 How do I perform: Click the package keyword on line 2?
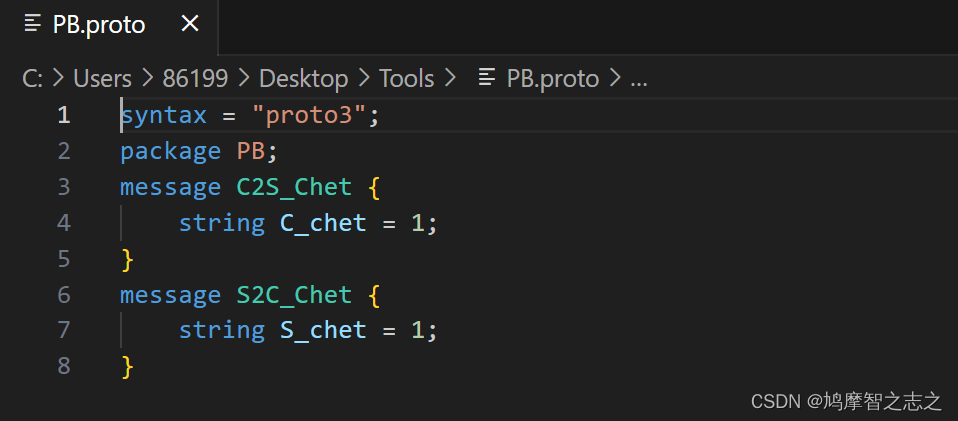click(x=170, y=151)
